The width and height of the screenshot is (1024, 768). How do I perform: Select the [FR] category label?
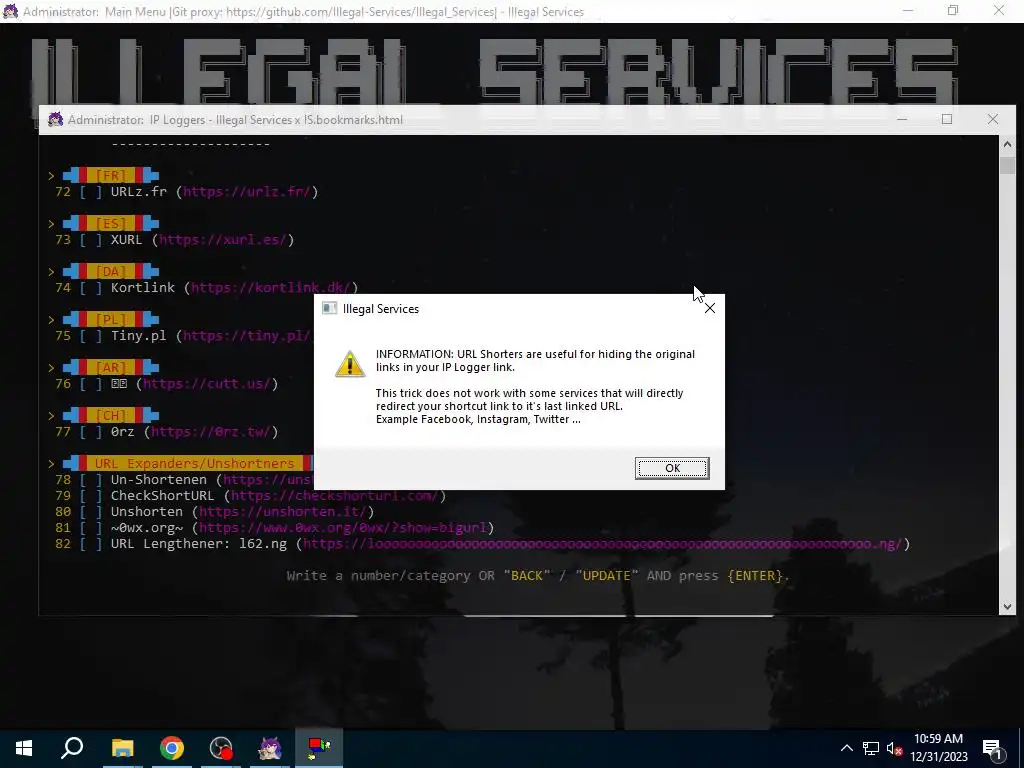(x=111, y=176)
